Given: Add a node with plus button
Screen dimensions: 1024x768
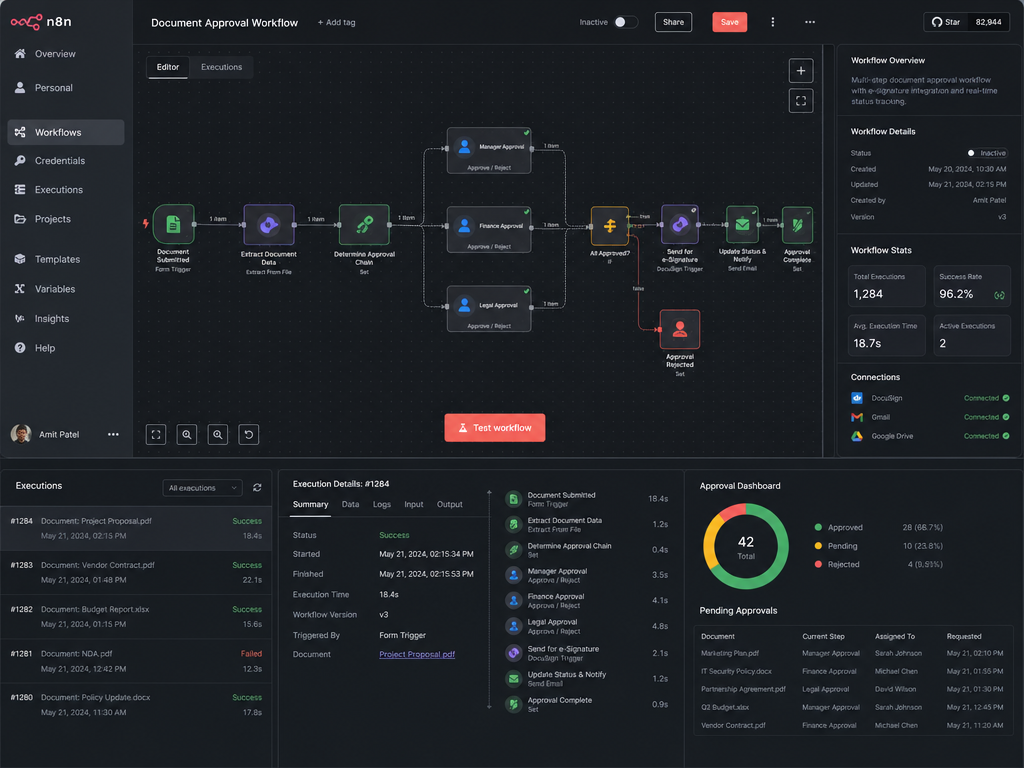Looking at the screenshot, I should [x=801, y=71].
